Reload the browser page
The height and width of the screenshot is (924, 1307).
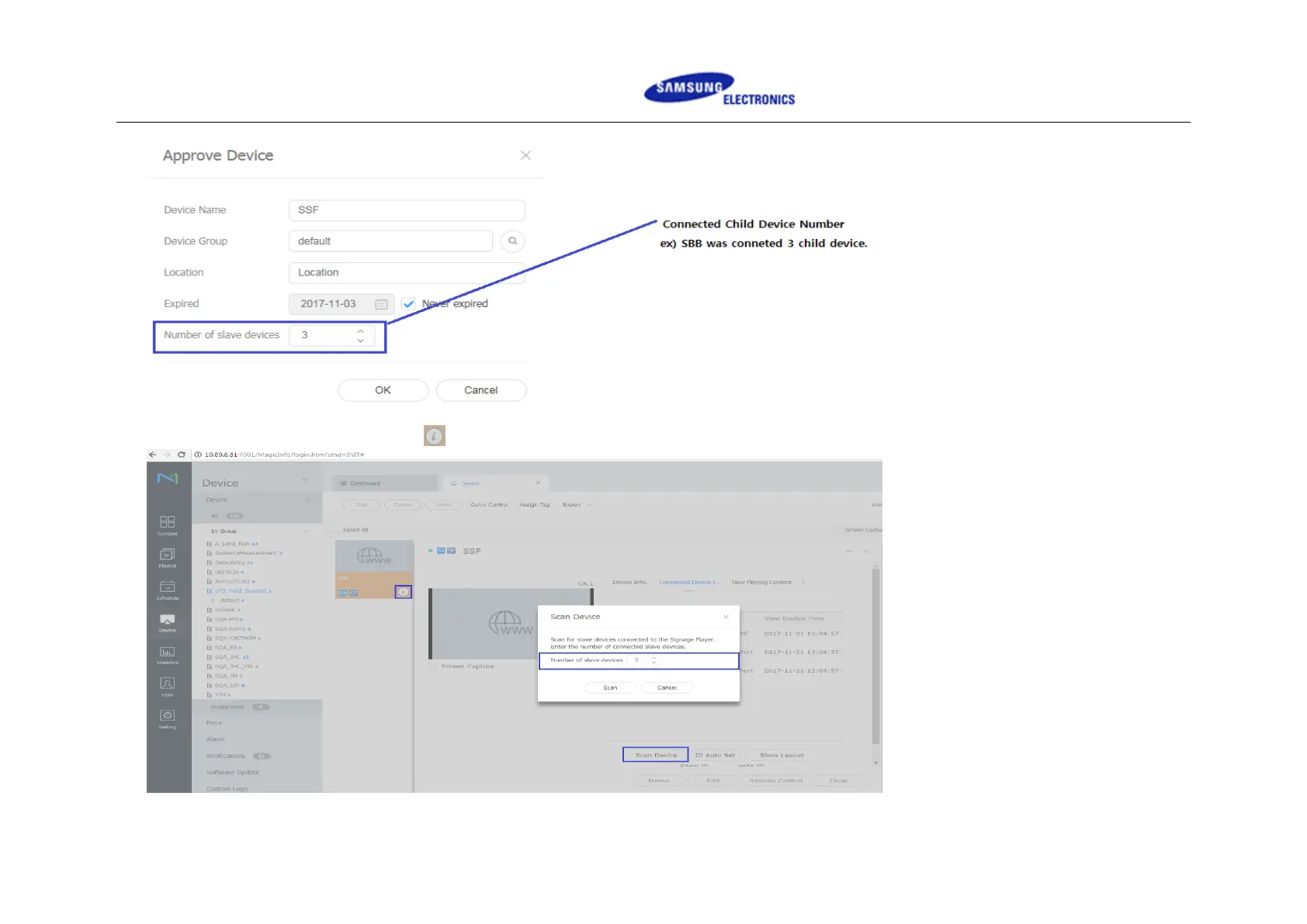182,455
